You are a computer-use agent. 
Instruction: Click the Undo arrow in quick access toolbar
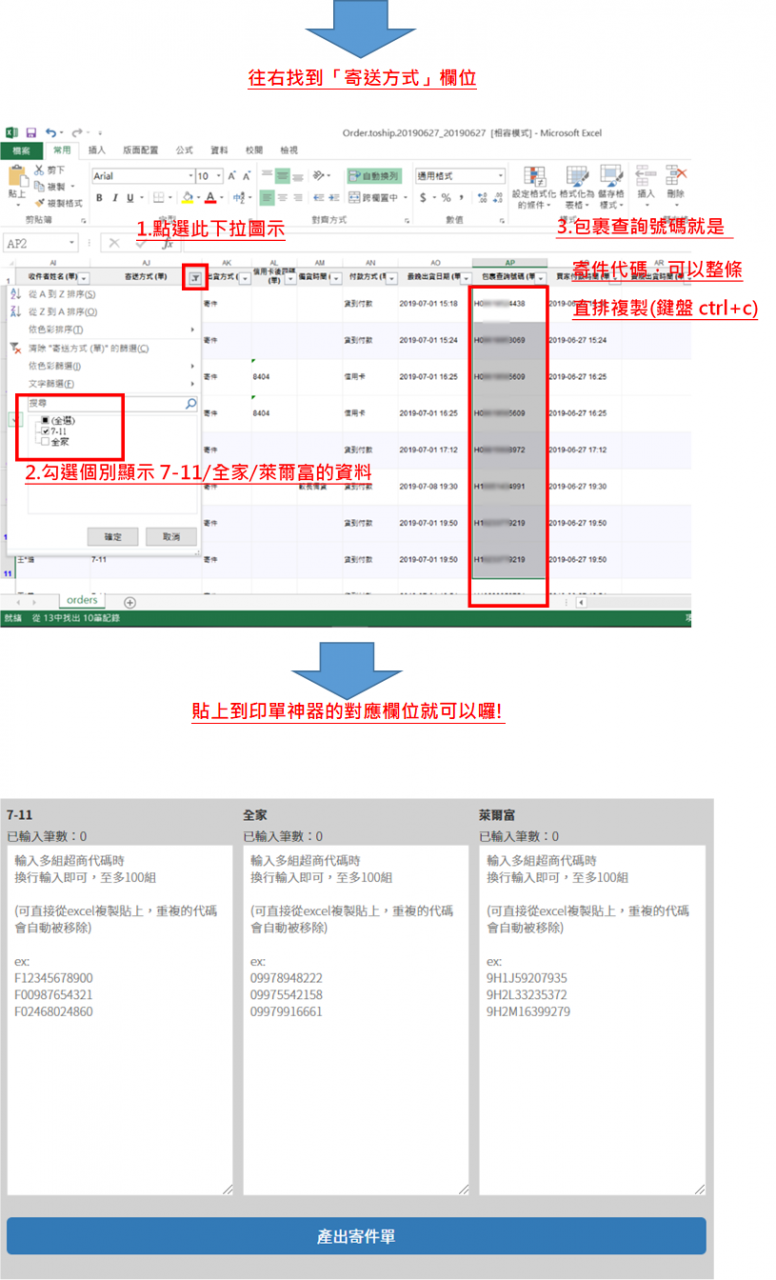50,132
